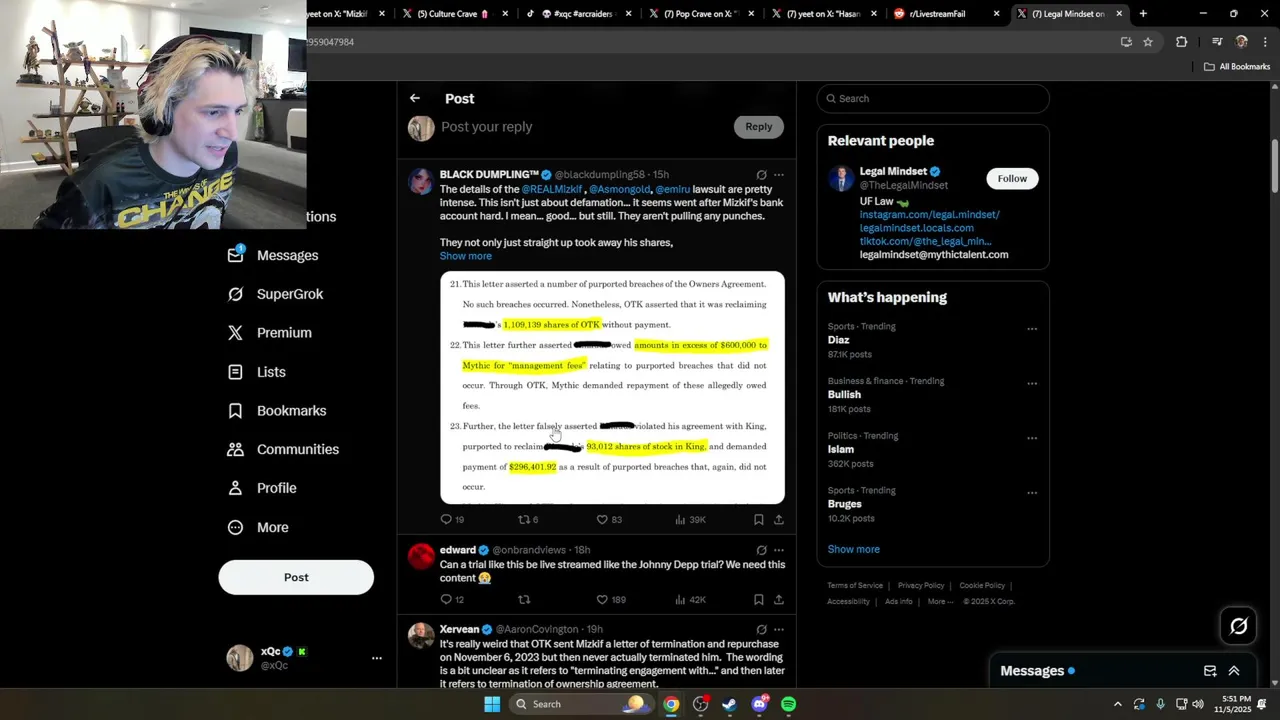The image size is (1280, 720).
Task: Switch to Pop Crave on X tab
Action: 700,14
